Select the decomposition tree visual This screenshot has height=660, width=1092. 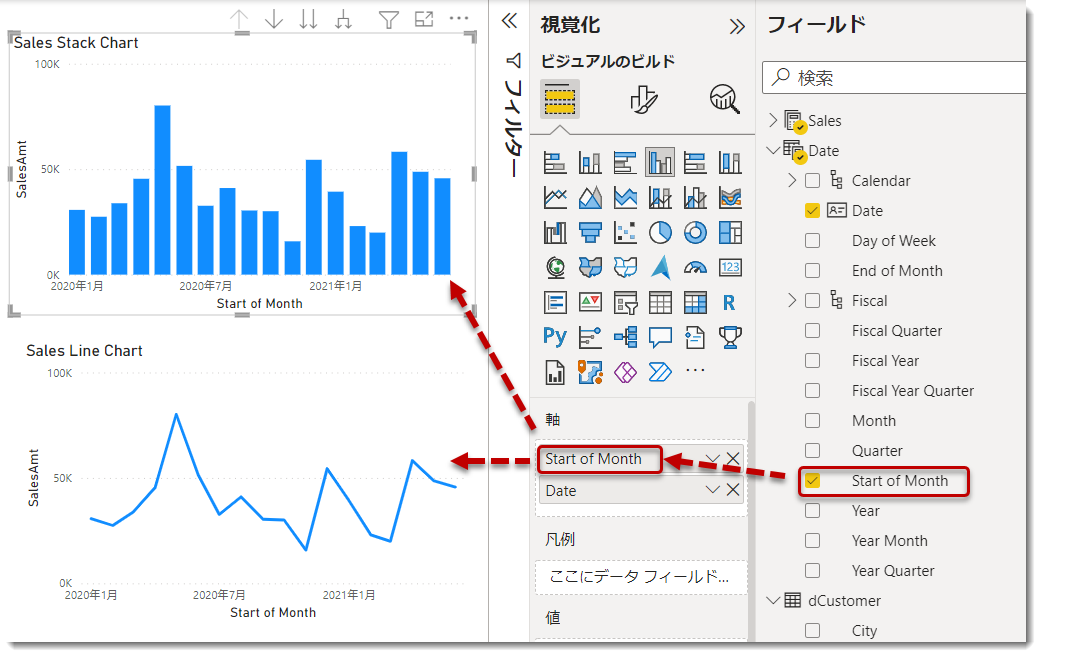[625, 337]
